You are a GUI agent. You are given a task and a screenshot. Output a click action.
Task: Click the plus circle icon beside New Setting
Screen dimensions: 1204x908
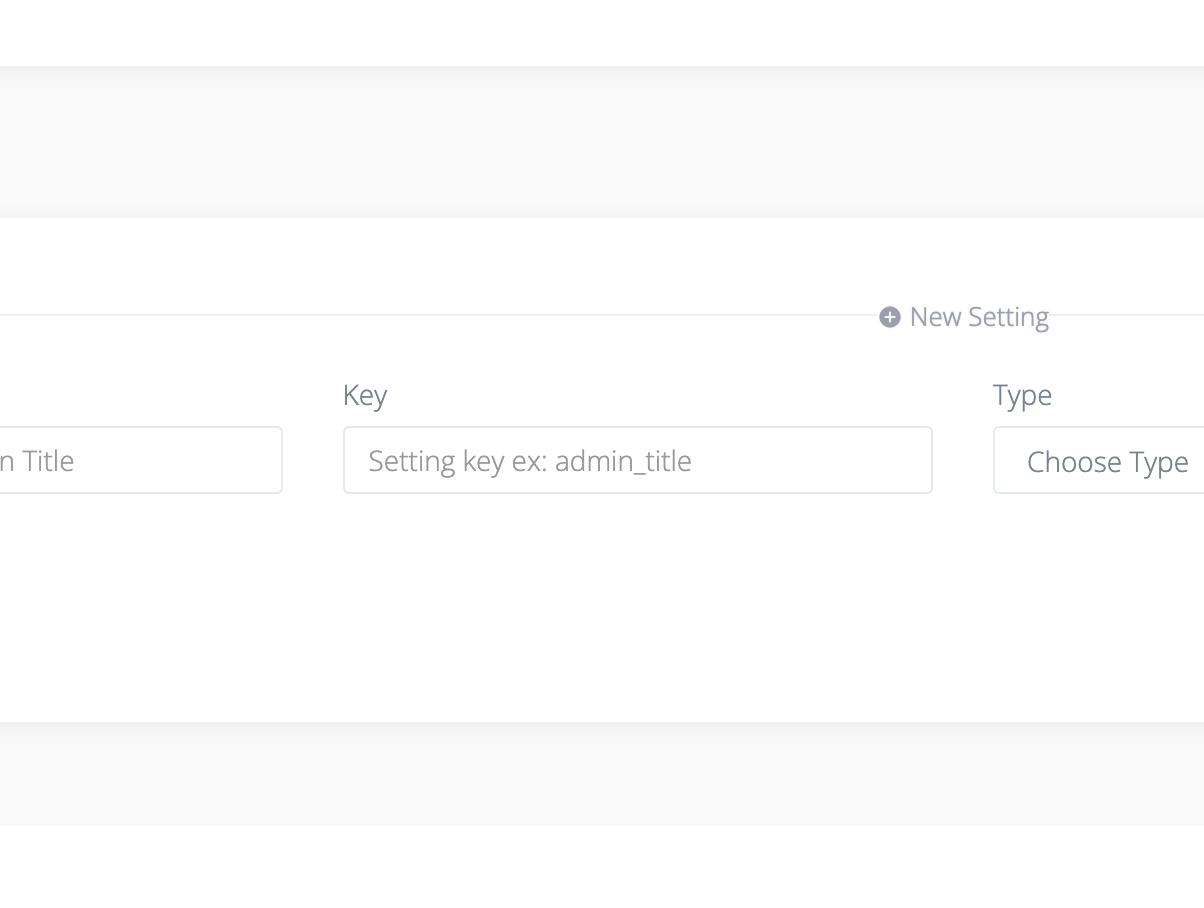[x=889, y=317]
